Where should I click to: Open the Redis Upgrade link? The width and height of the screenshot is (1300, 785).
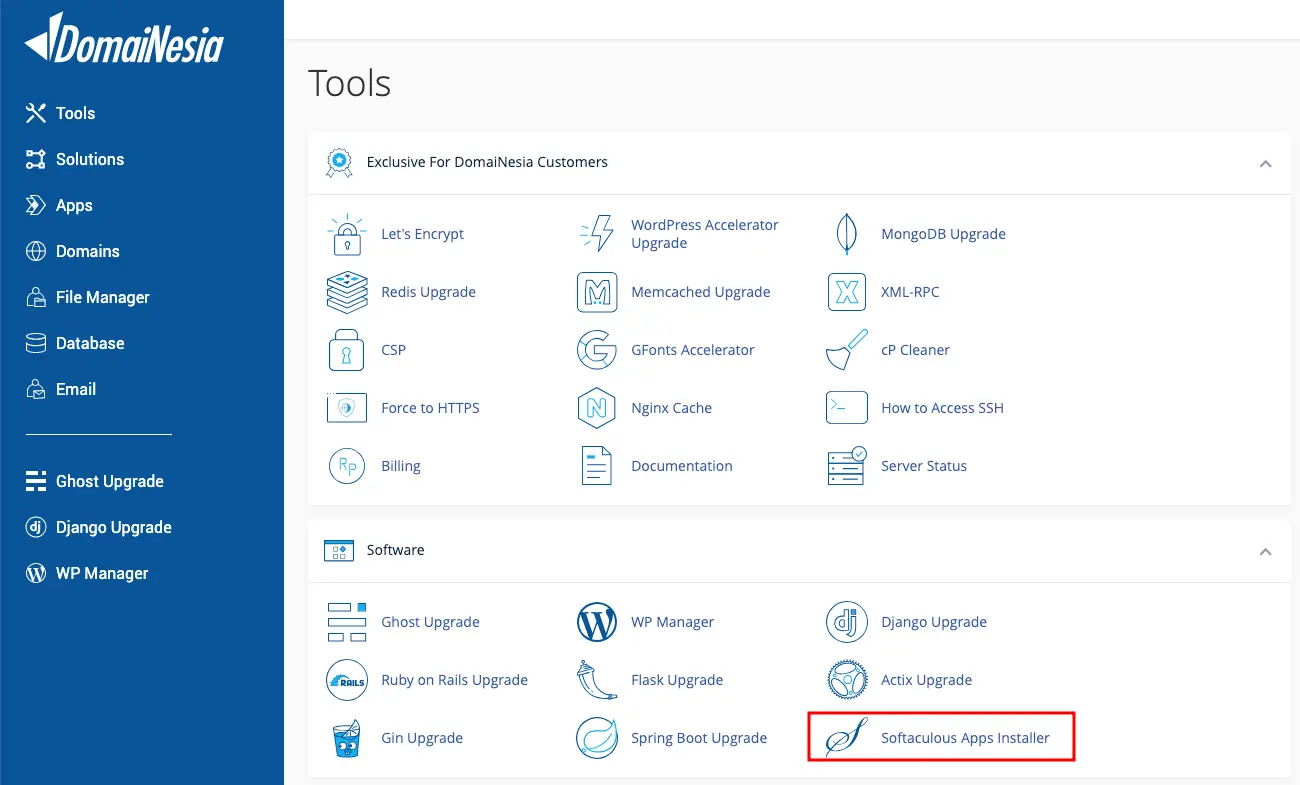click(x=428, y=292)
